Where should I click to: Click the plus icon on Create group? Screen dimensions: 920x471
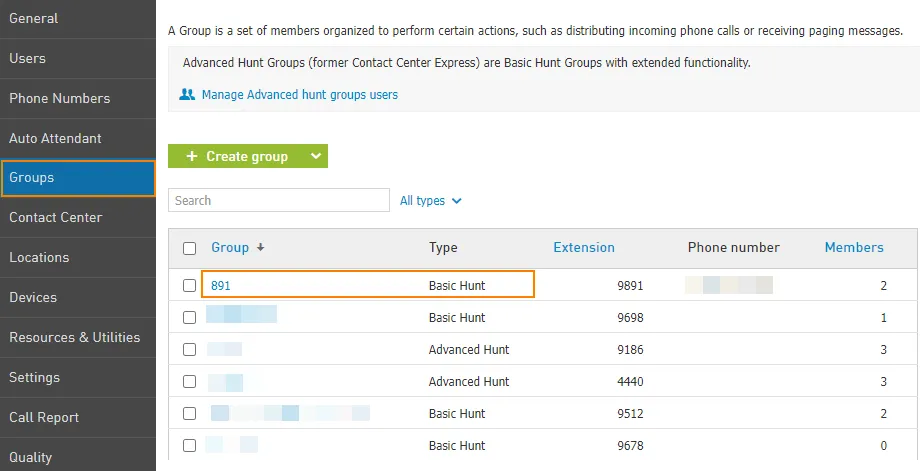pyautogui.click(x=192, y=156)
